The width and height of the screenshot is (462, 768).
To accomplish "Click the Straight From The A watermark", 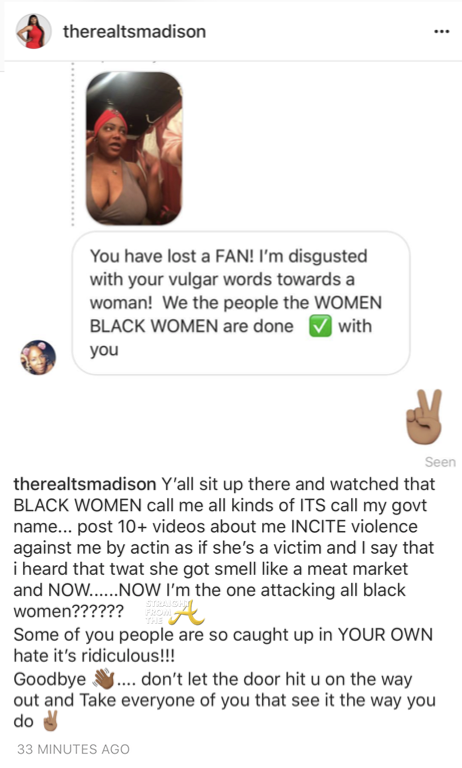I will [x=174, y=612].
